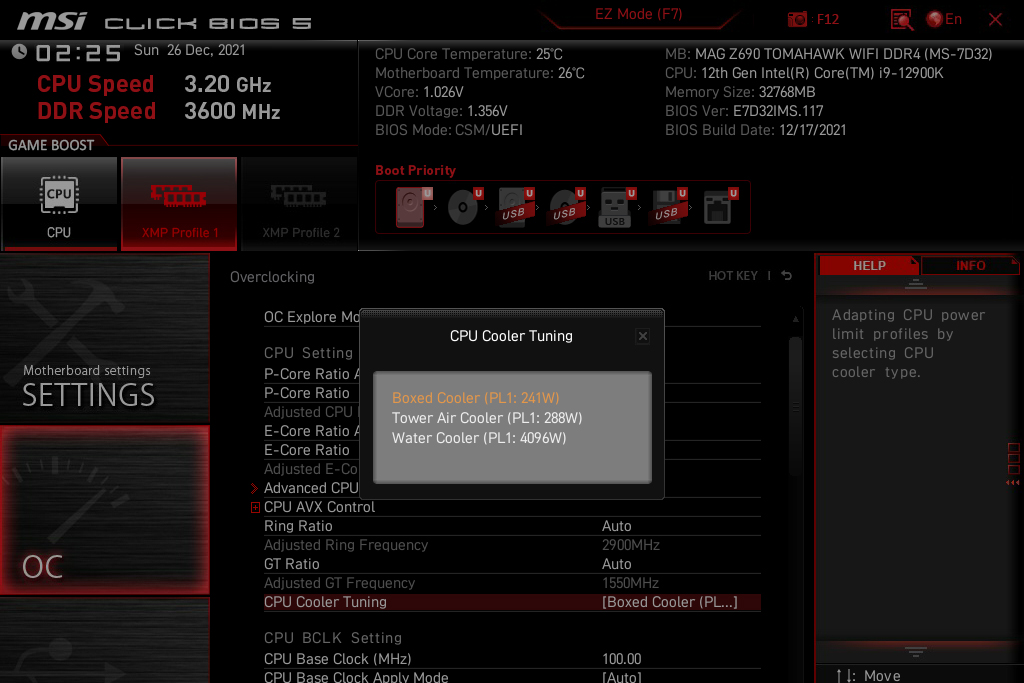
Task: Click the clock icon beside the time
Action: click(19, 52)
